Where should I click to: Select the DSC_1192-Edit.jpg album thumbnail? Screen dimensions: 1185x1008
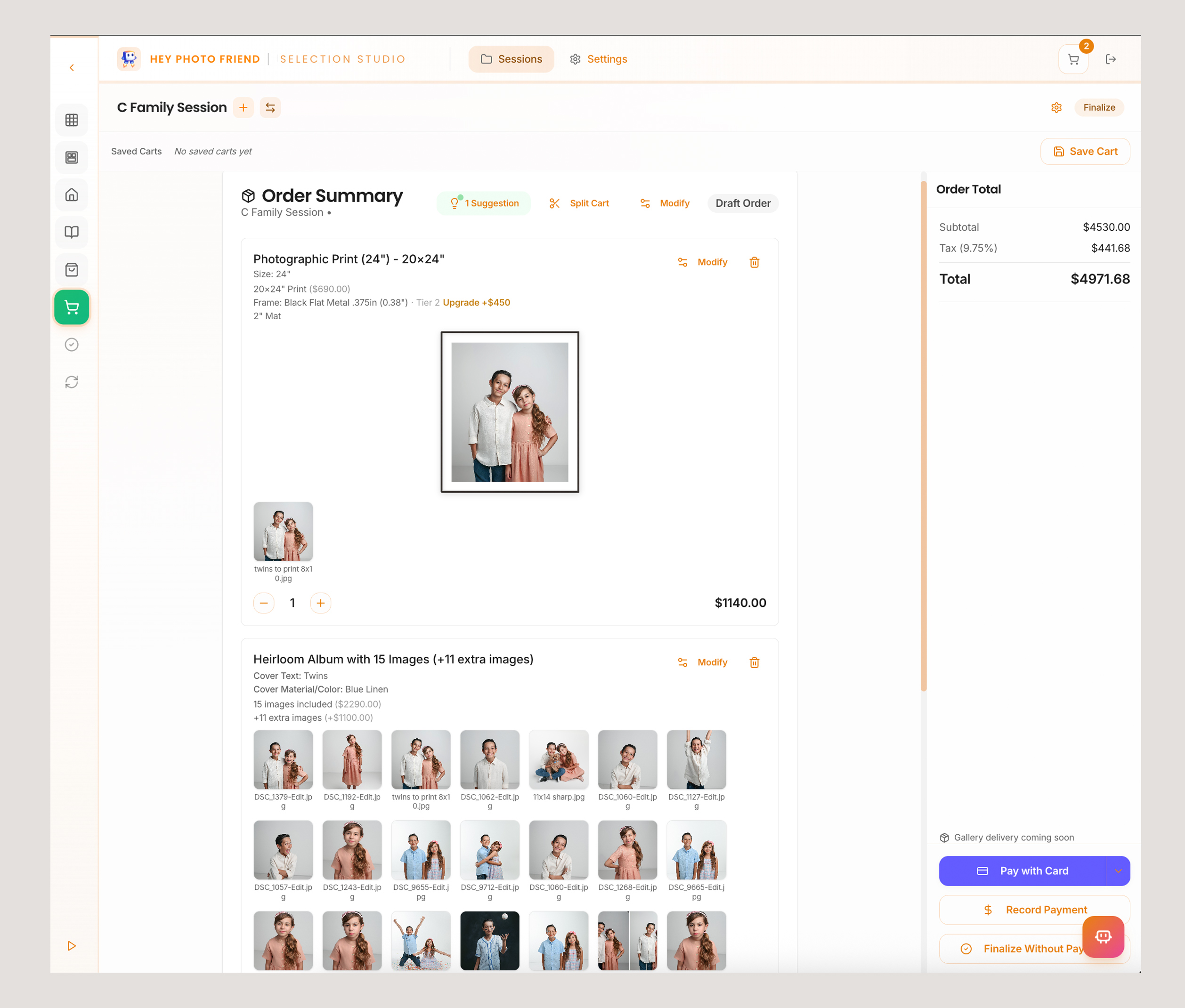tap(351, 759)
